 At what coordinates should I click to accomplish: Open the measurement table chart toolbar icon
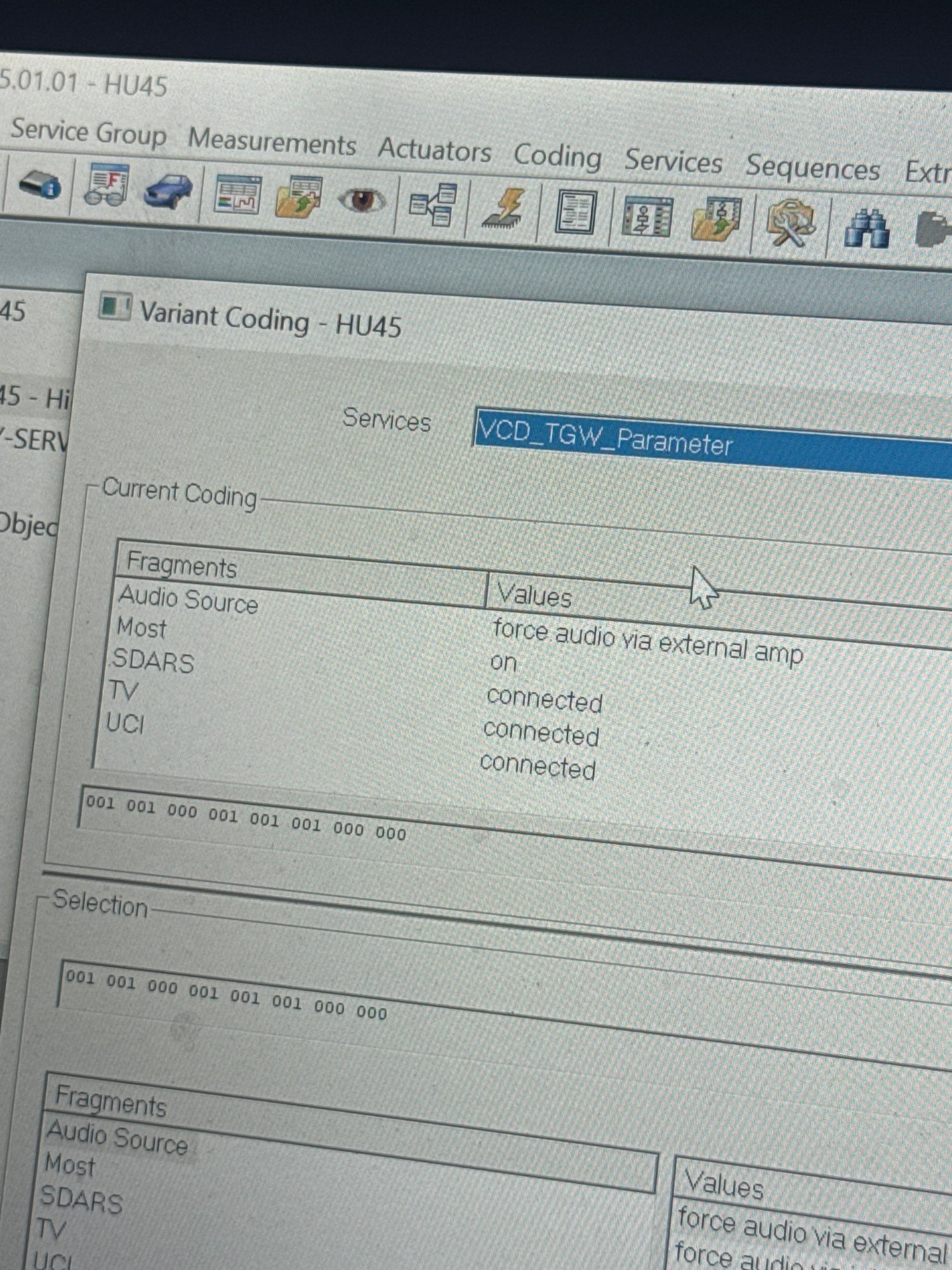click(237, 194)
